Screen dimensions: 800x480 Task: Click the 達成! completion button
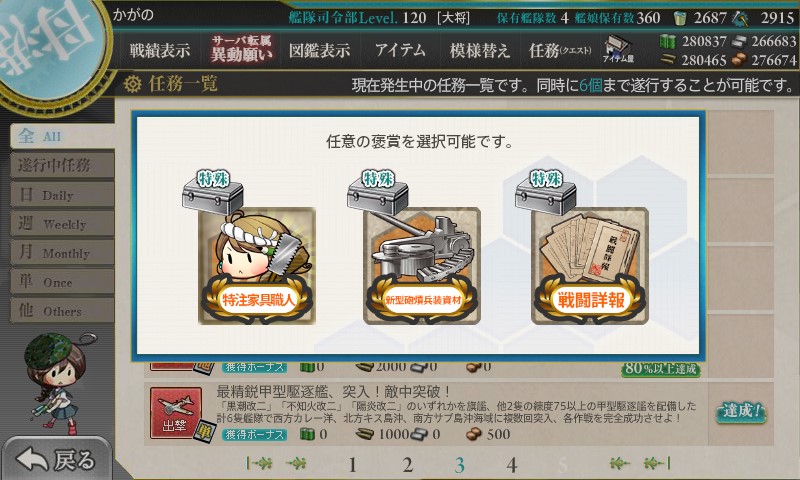pos(741,412)
